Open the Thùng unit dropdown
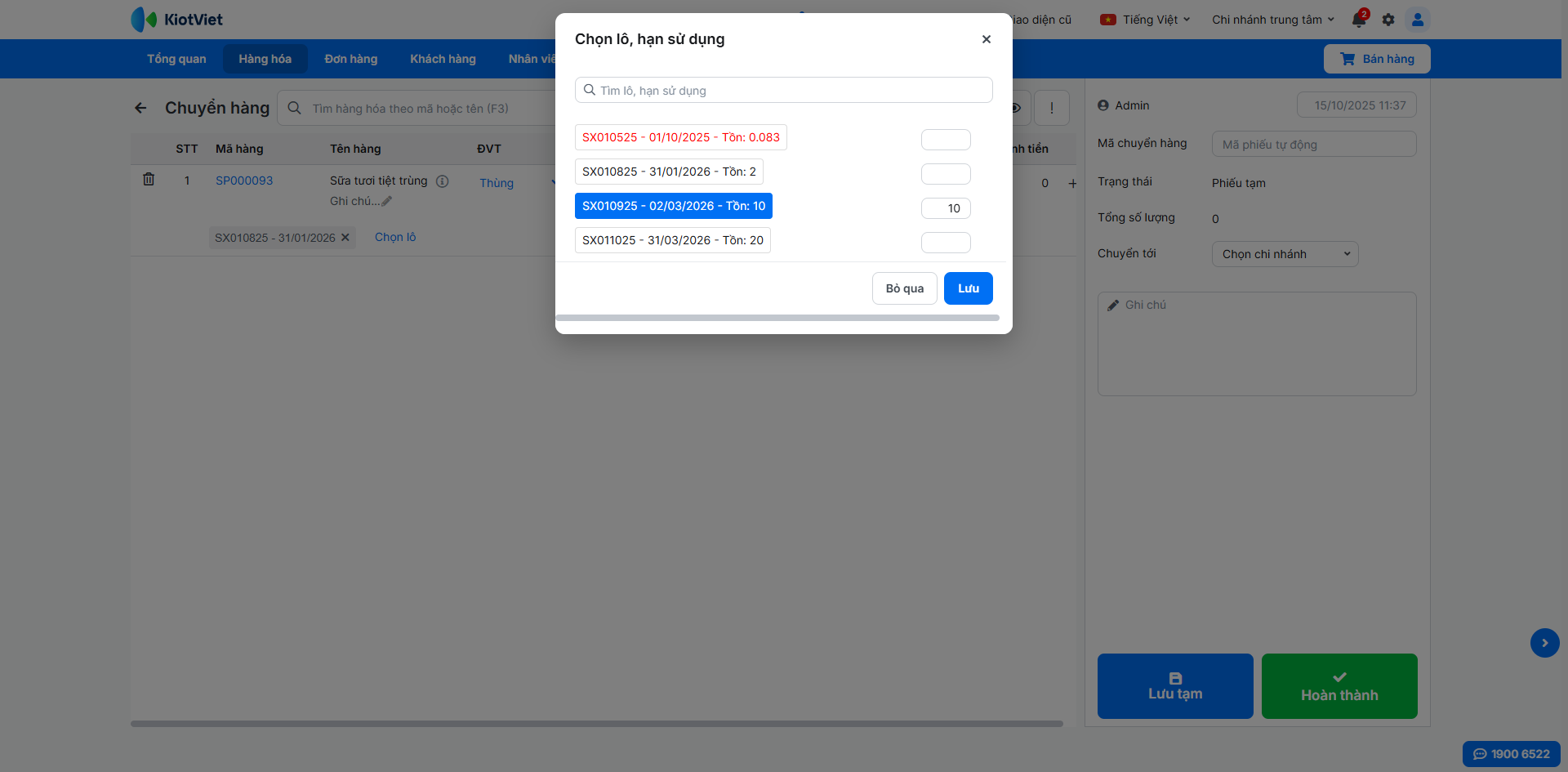This screenshot has height=772, width=1568. pyautogui.click(x=516, y=183)
